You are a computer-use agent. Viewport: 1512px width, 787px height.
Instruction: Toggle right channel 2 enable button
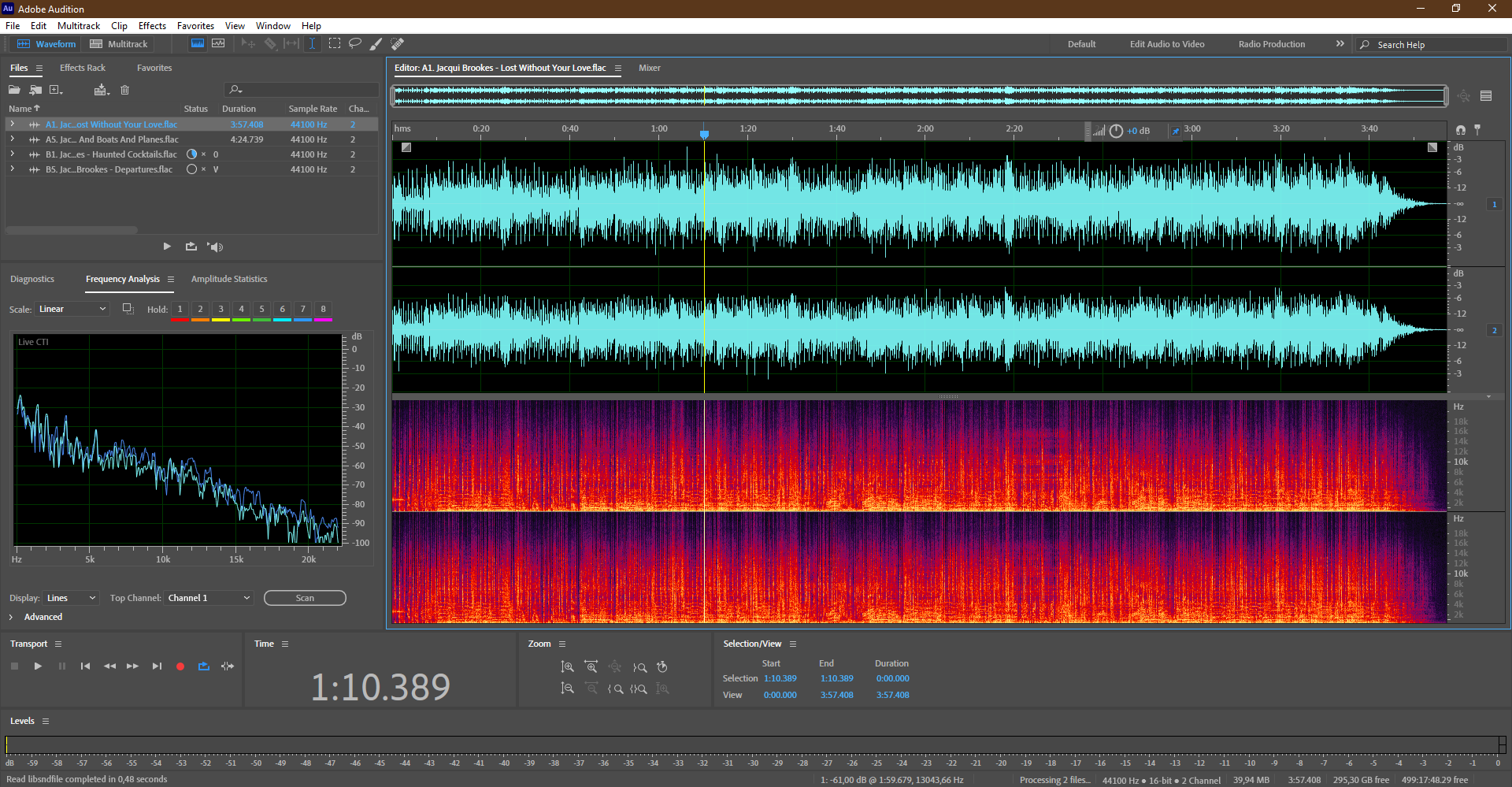click(x=1494, y=330)
